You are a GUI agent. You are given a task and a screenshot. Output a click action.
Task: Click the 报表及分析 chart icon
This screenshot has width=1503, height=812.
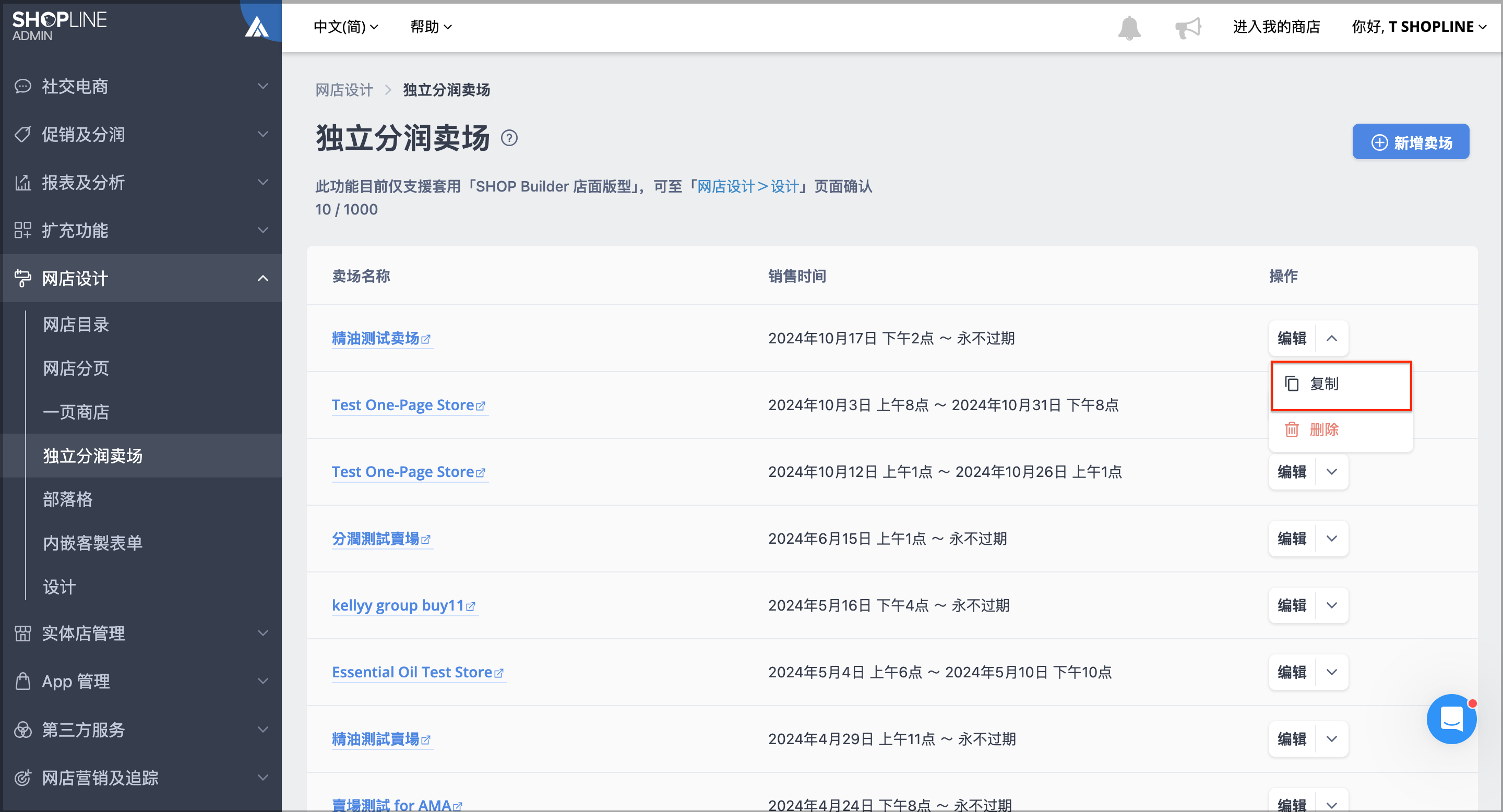23,183
